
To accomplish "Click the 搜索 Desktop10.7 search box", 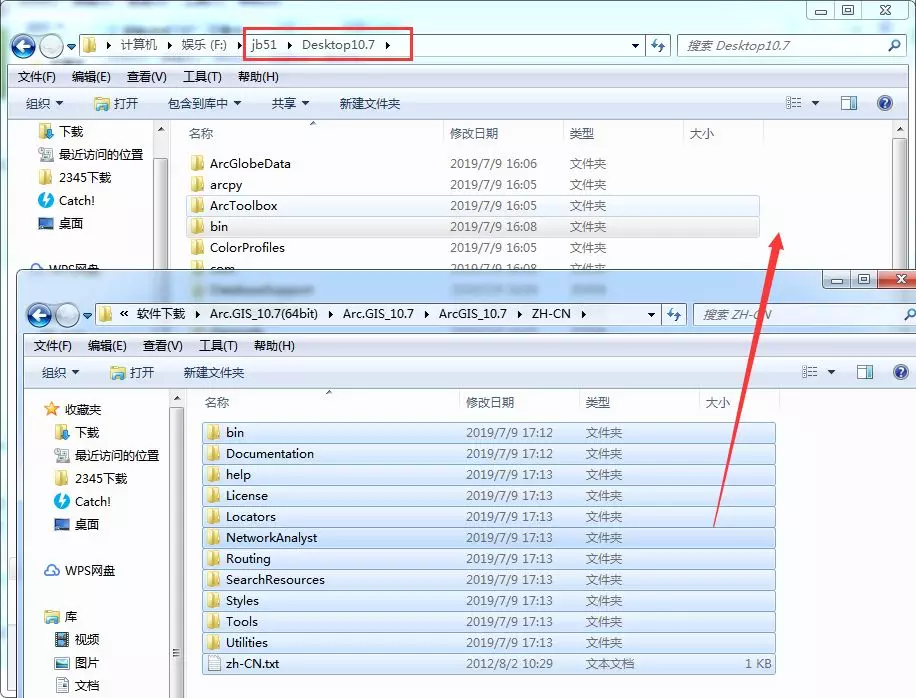I will [780, 45].
